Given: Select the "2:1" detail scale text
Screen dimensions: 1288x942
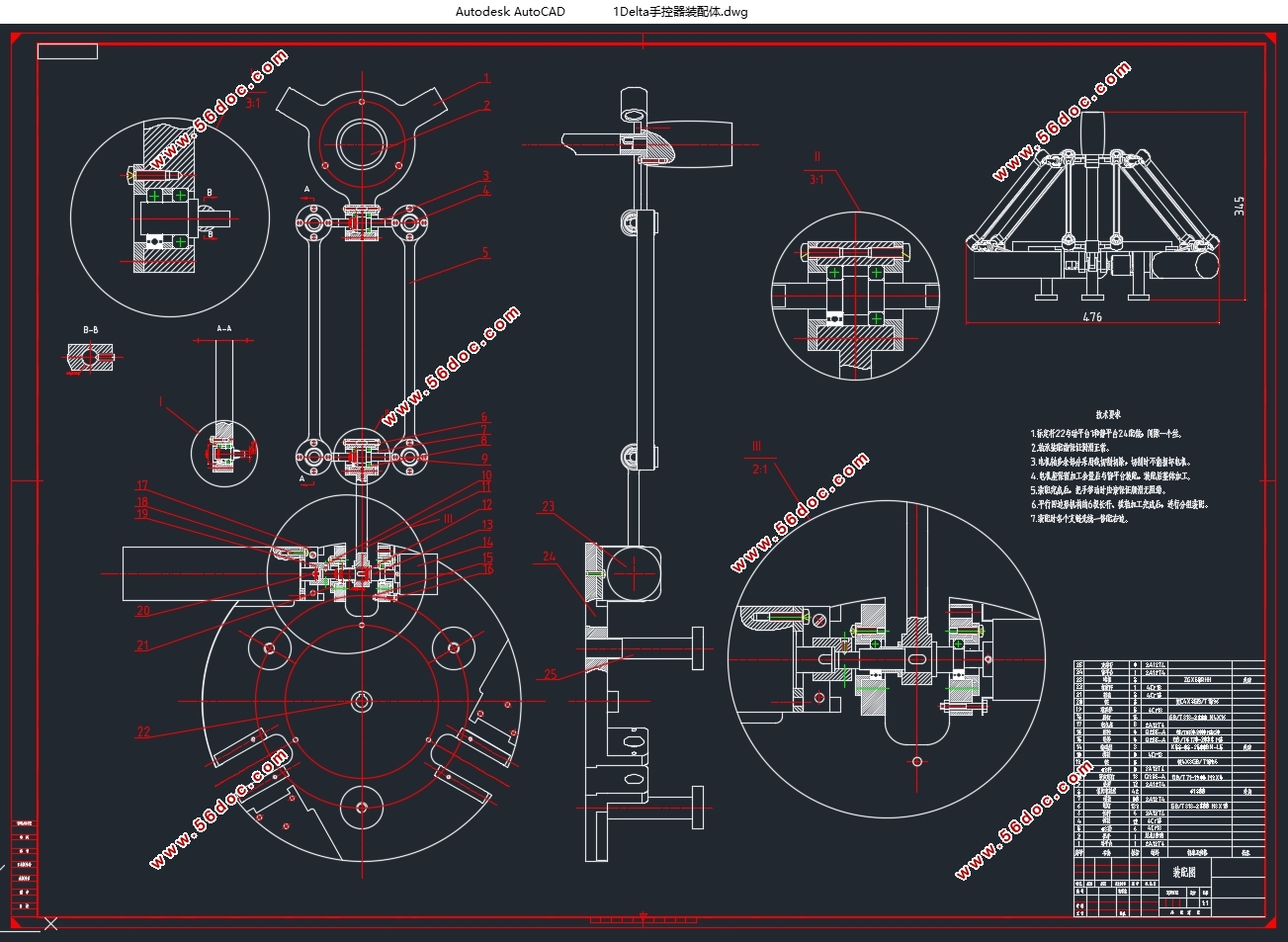Looking at the screenshot, I should (x=759, y=469).
